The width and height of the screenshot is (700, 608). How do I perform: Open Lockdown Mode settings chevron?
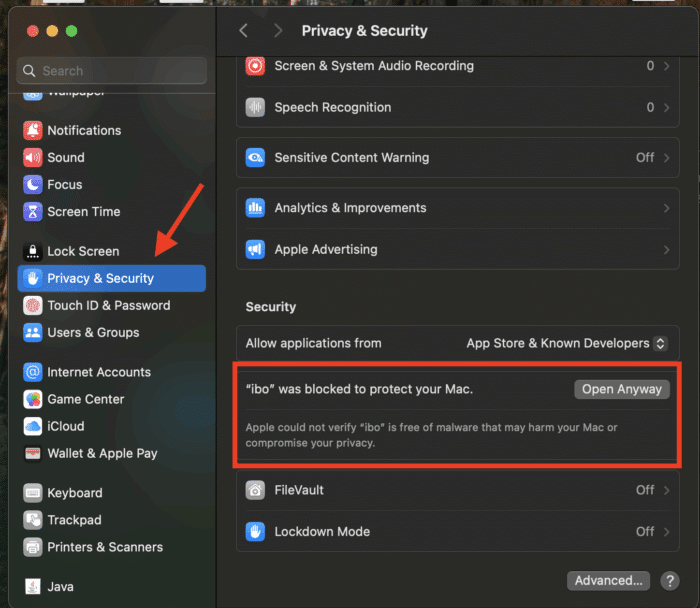[x=667, y=532]
